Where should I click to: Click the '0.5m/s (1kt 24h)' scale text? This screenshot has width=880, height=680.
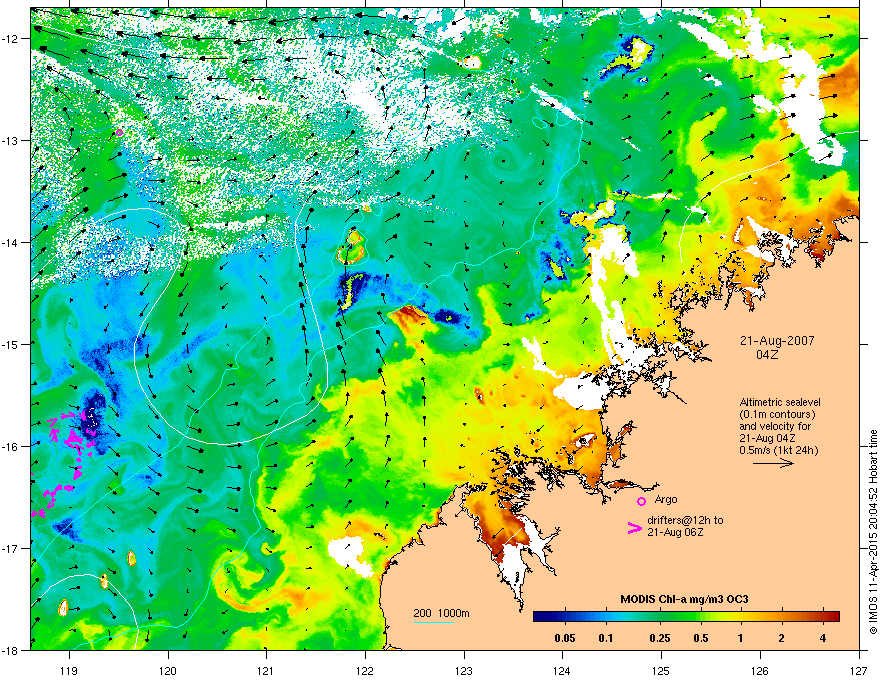click(778, 450)
